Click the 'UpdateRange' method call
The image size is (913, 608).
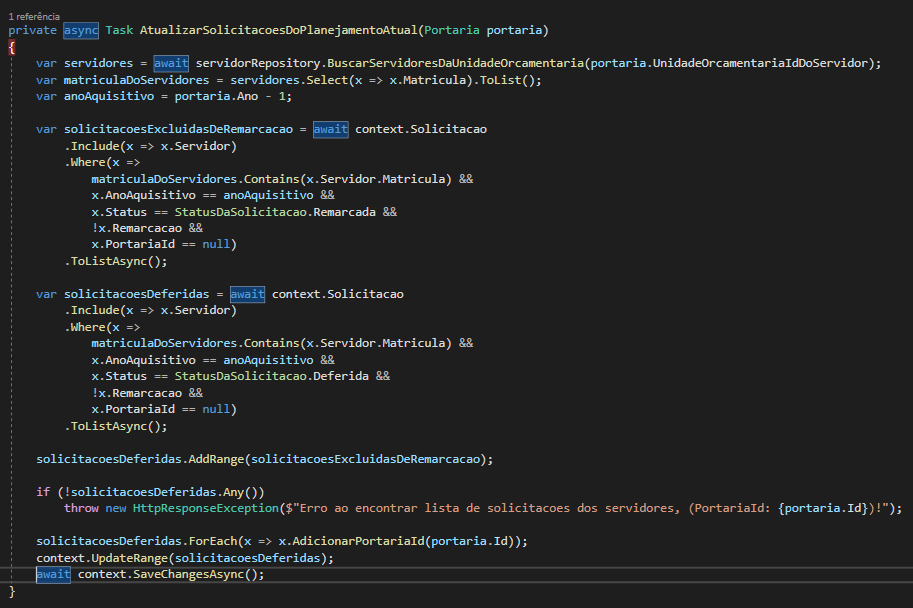[129, 558]
